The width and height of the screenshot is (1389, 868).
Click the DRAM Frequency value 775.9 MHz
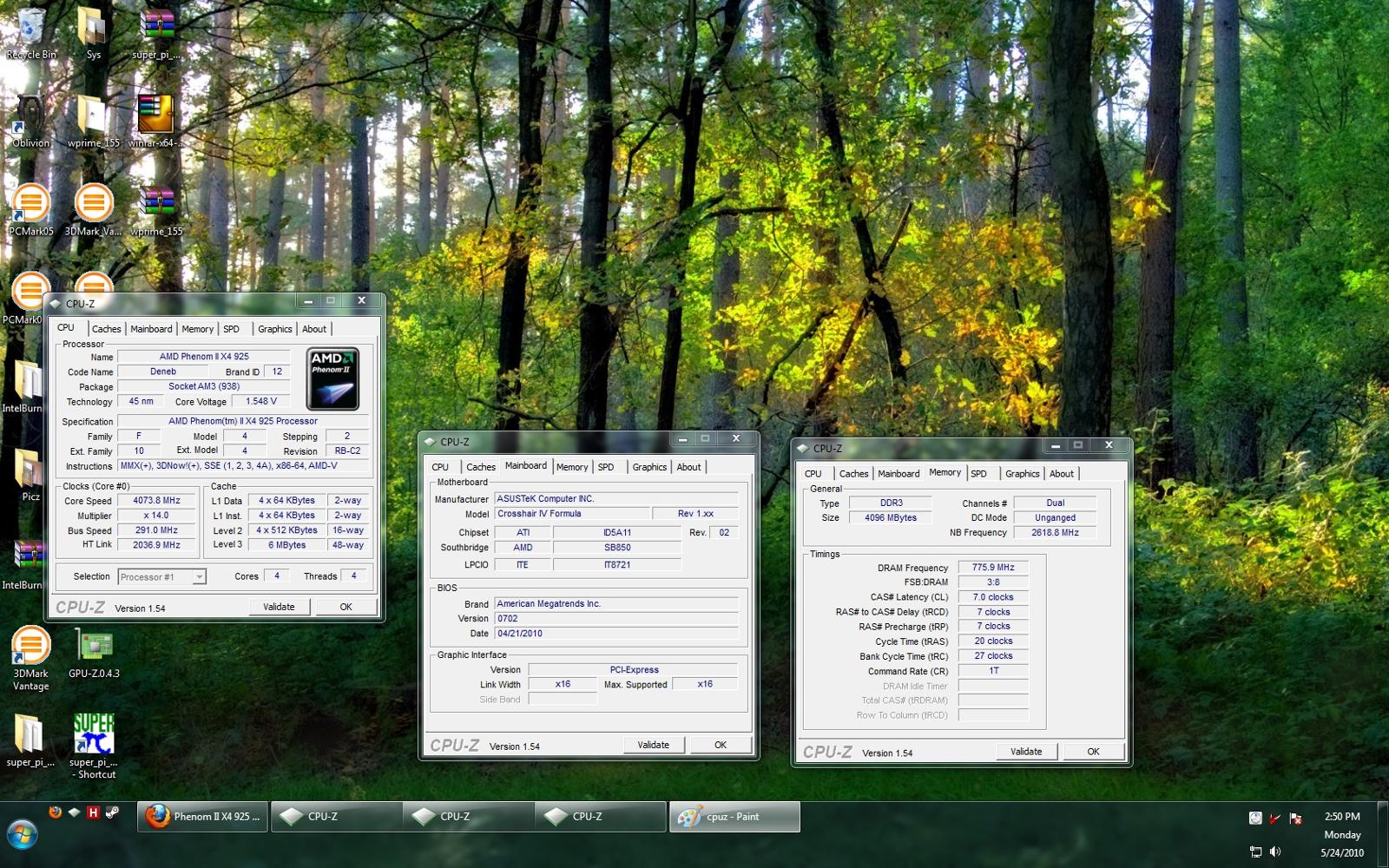tap(993, 568)
